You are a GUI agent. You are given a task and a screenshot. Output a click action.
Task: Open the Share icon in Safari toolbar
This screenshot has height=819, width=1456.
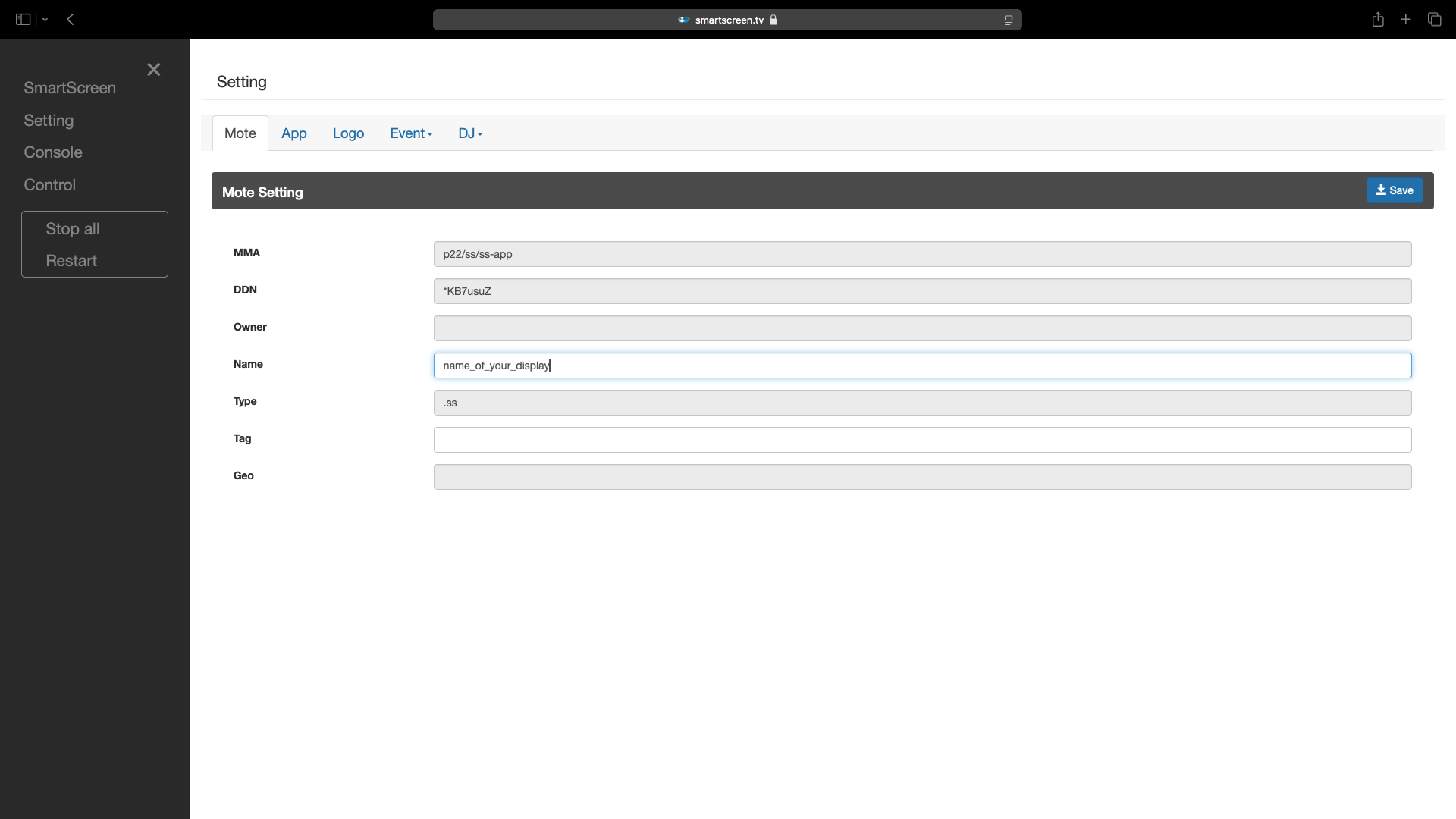1378,20
